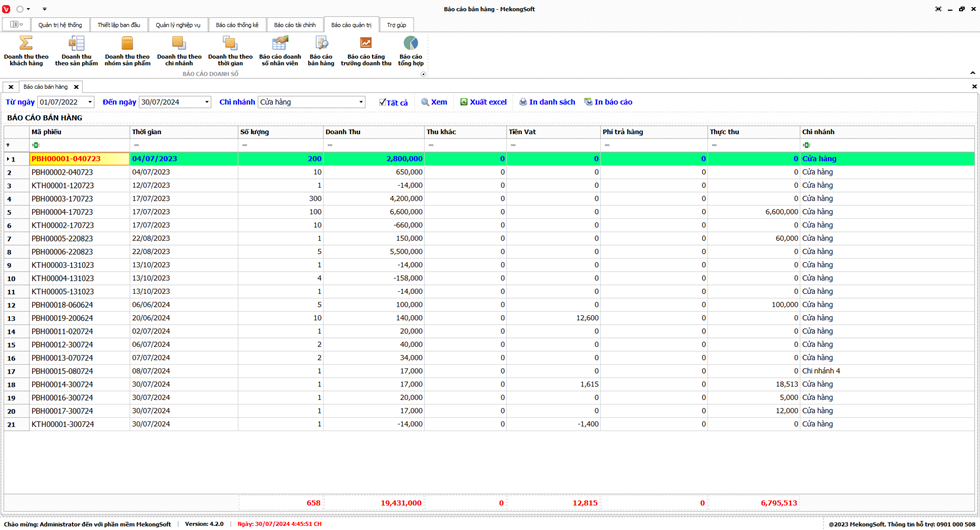Viewport: 980px width, 530px height.
Task: Switch to Quản trị hệ thống tab
Action: [60, 25]
